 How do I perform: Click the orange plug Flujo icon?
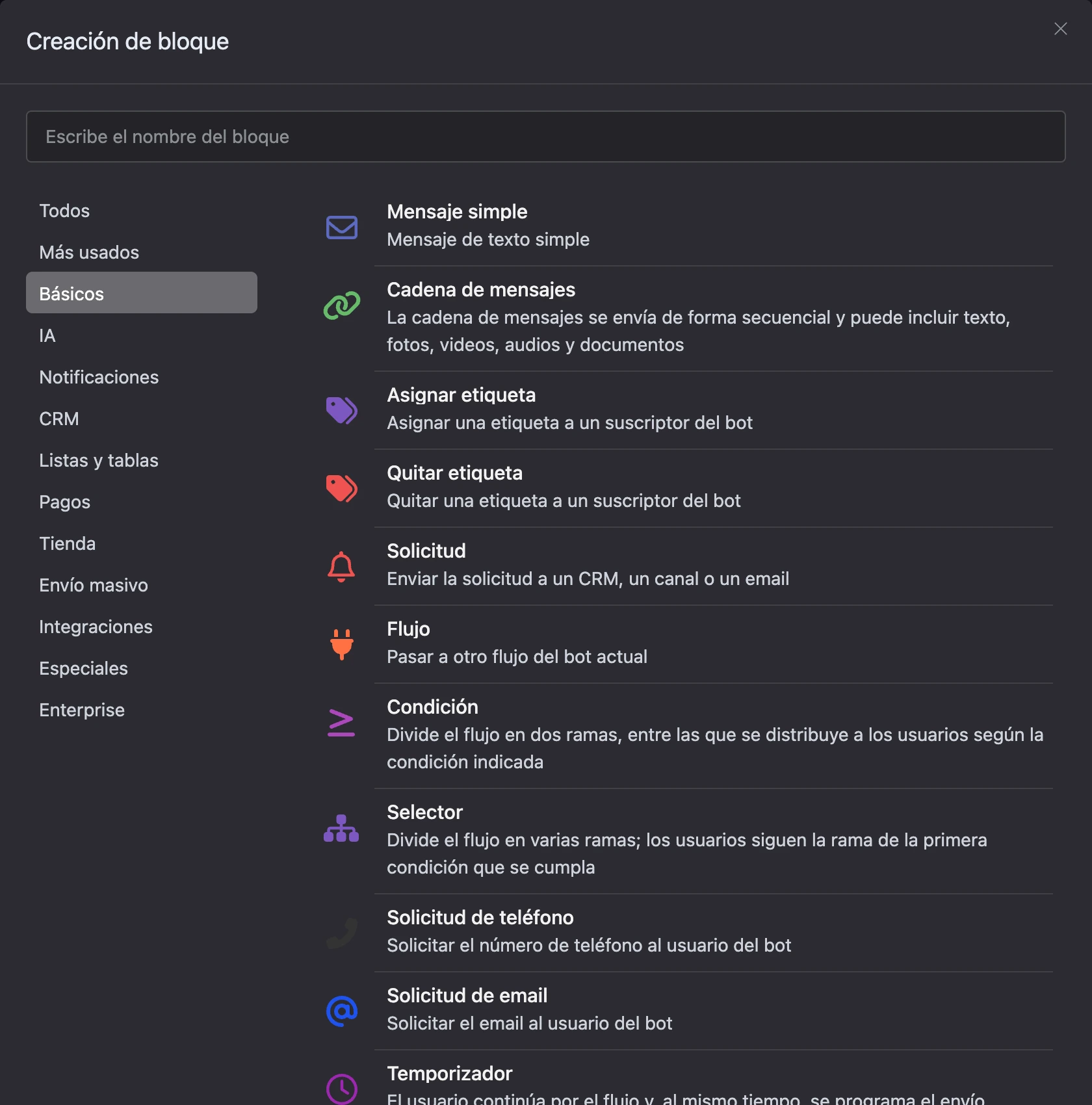pyautogui.click(x=341, y=644)
